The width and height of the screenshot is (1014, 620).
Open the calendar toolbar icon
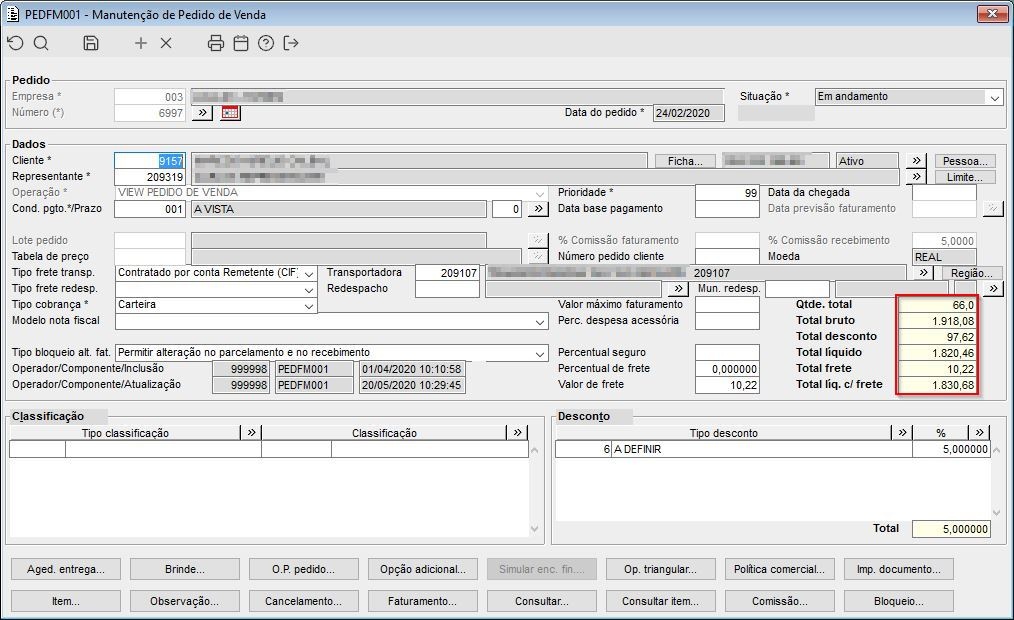coord(241,43)
